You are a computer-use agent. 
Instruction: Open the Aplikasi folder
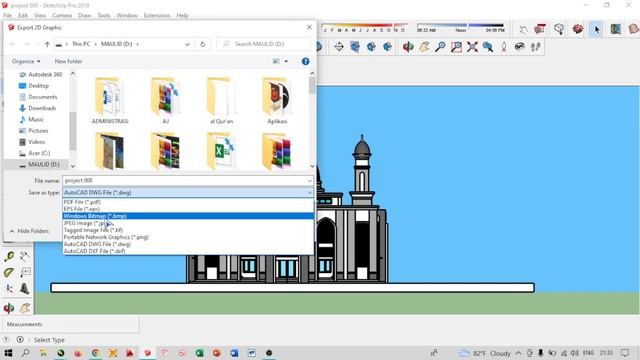(x=277, y=100)
